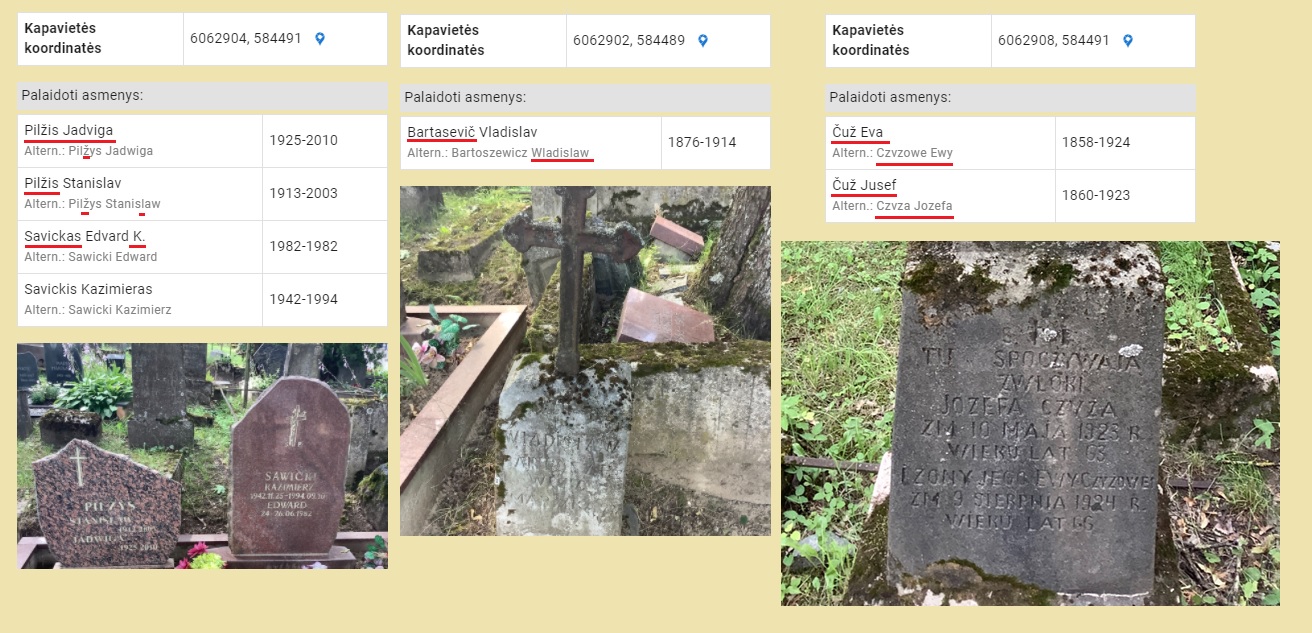Image resolution: width=1312 pixels, height=633 pixels.
Task: Click alternate name Bartoszewicz Wladislaw
Action: click(x=520, y=153)
